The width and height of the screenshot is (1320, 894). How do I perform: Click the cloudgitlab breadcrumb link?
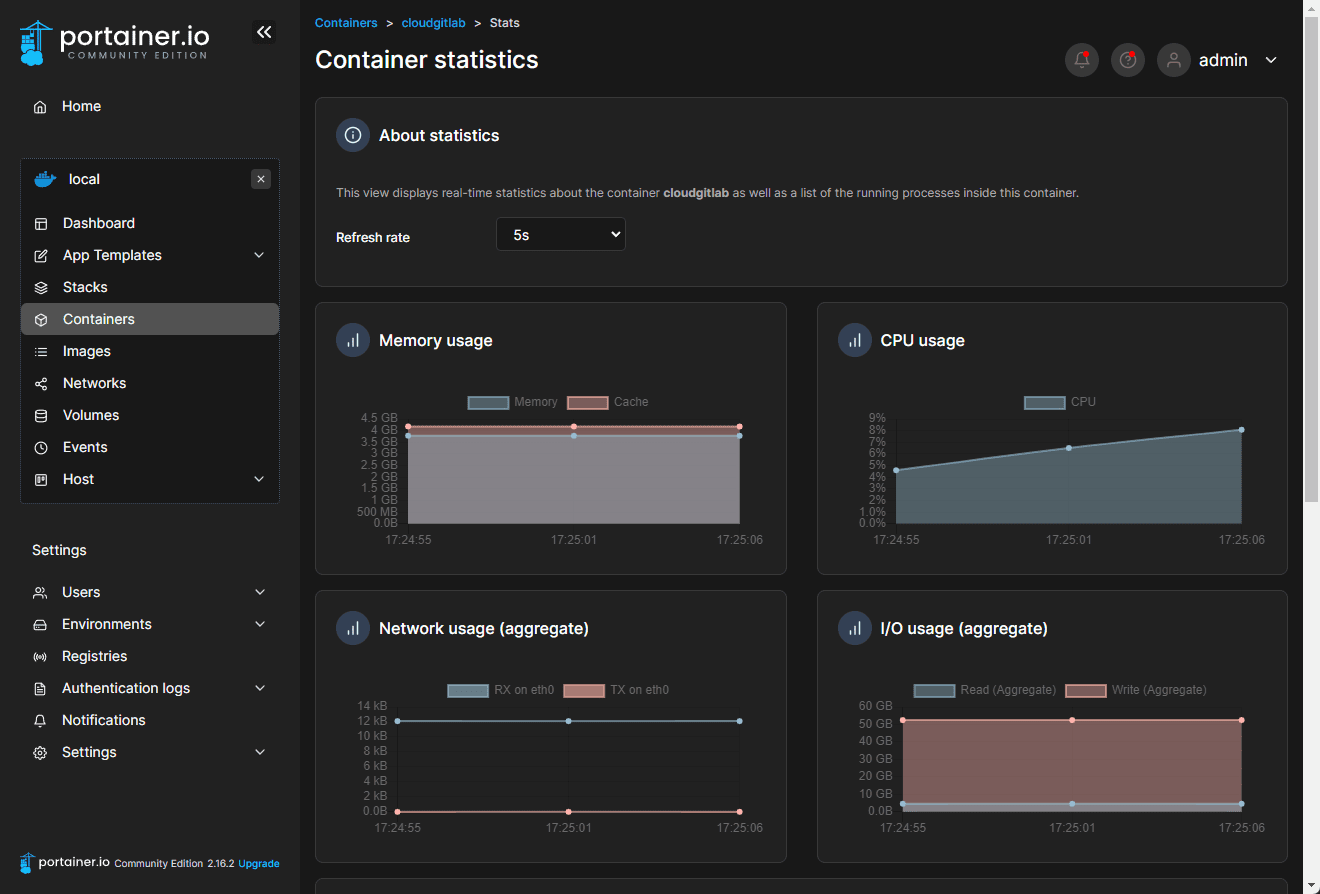tap(434, 23)
